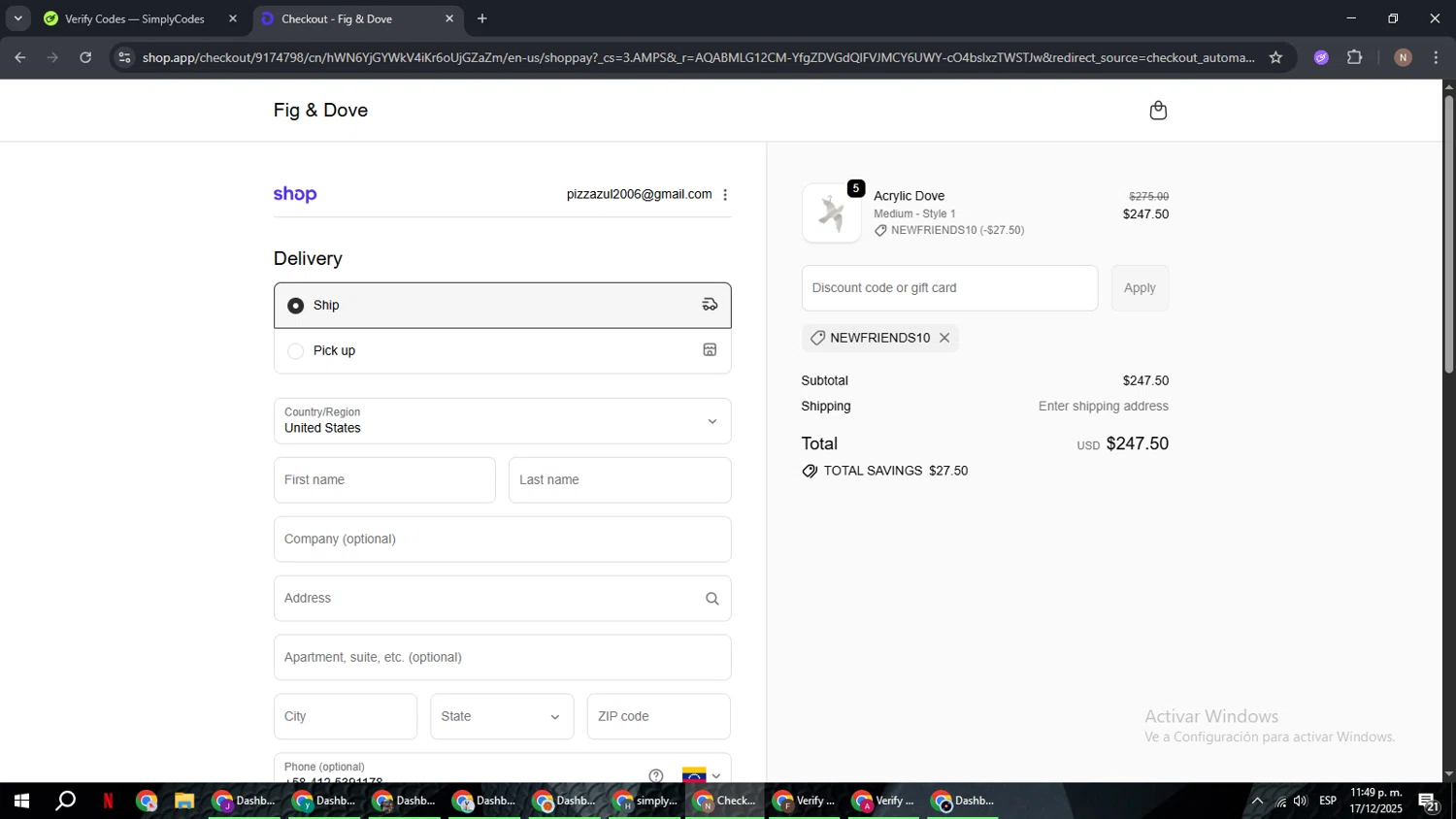Click the address search magnifier icon
Screen dimensions: 1456x819
711,599
